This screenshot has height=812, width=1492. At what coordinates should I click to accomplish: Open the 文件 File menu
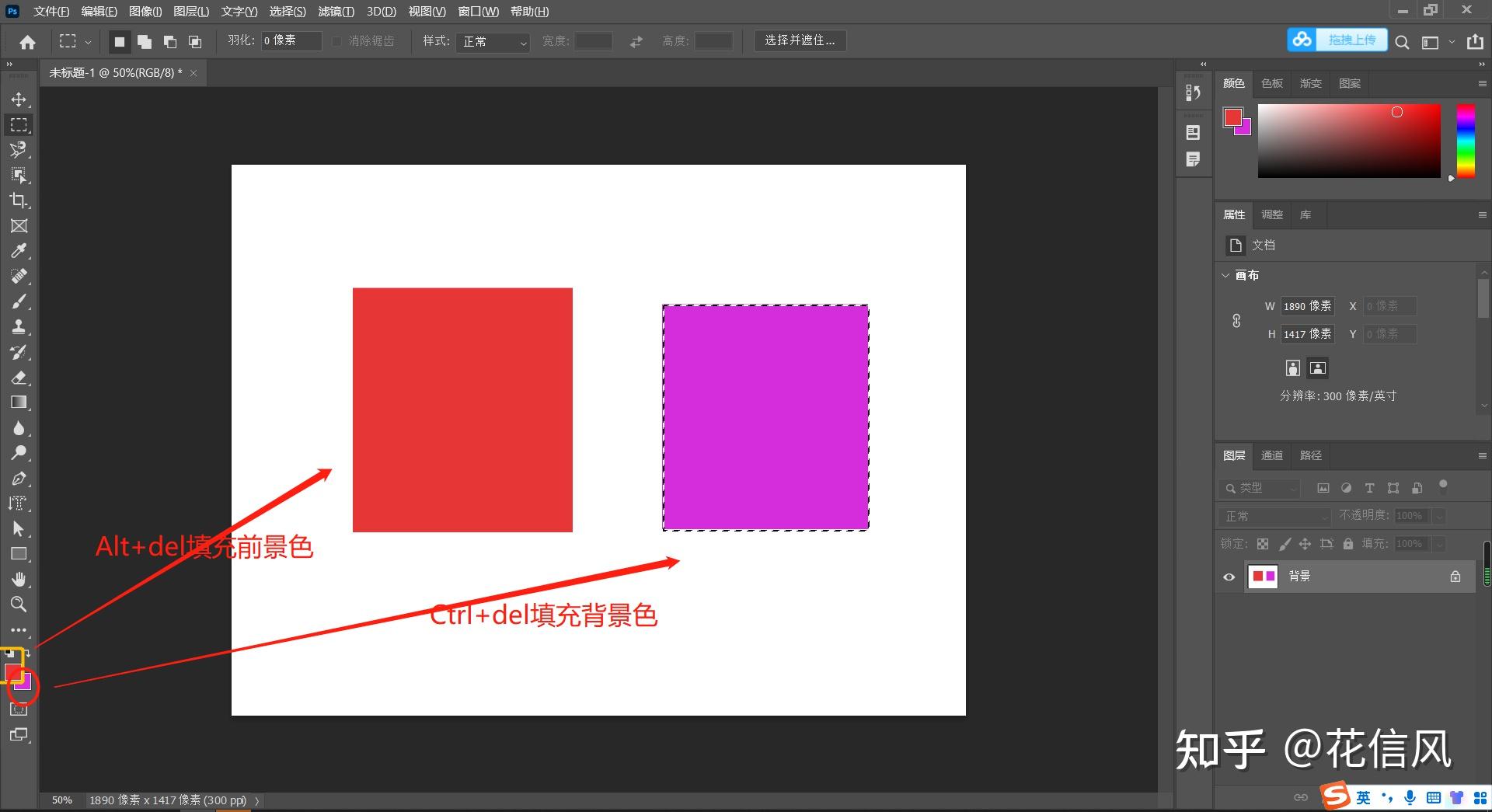(x=51, y=12)
